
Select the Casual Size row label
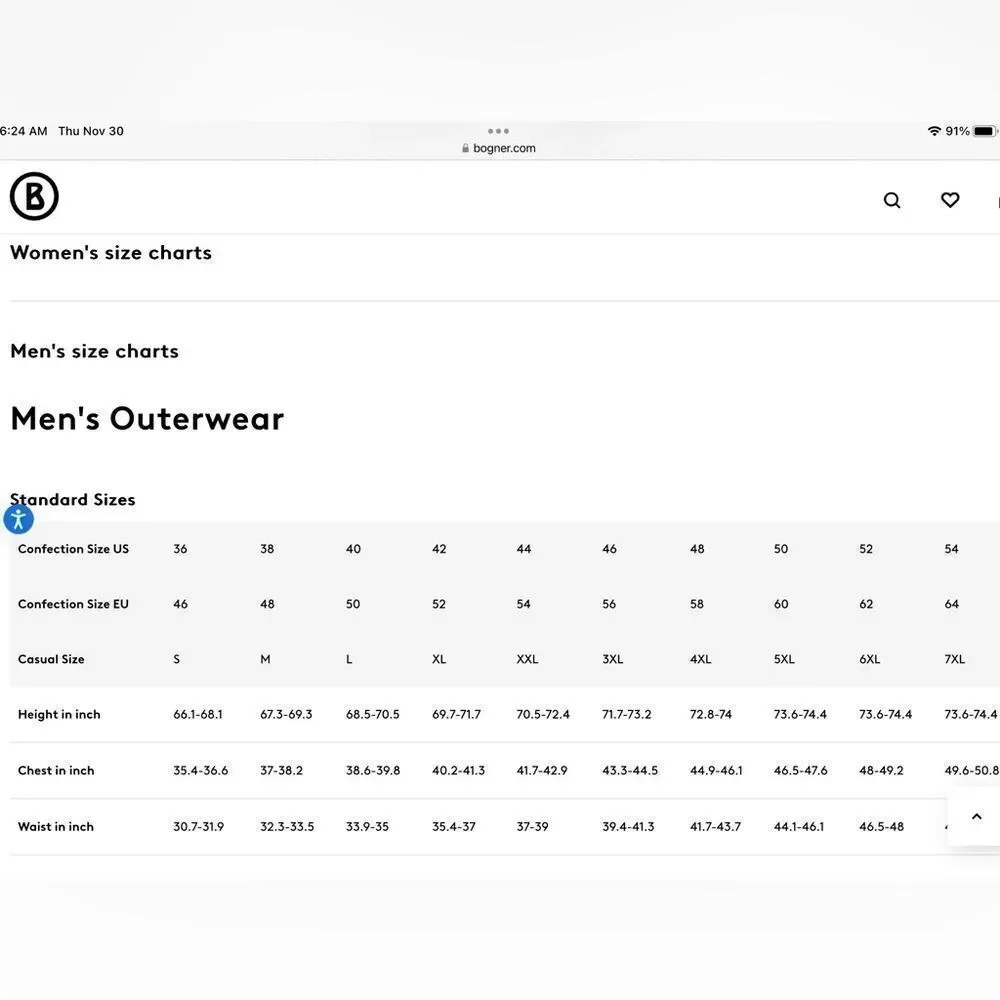pyautogui.click(x=51, y=659)
